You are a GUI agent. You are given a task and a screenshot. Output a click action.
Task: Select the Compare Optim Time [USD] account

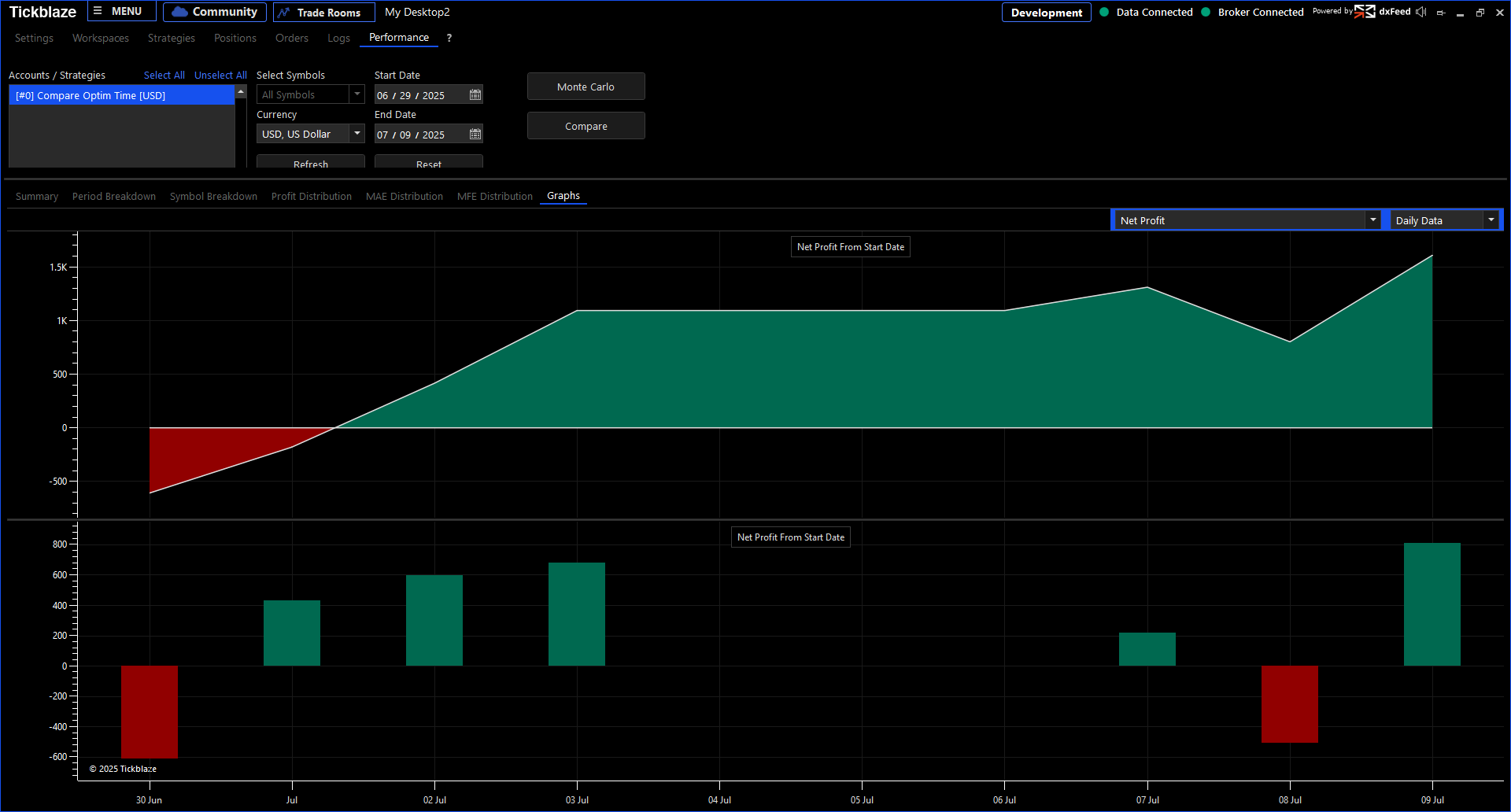(121, 95)
